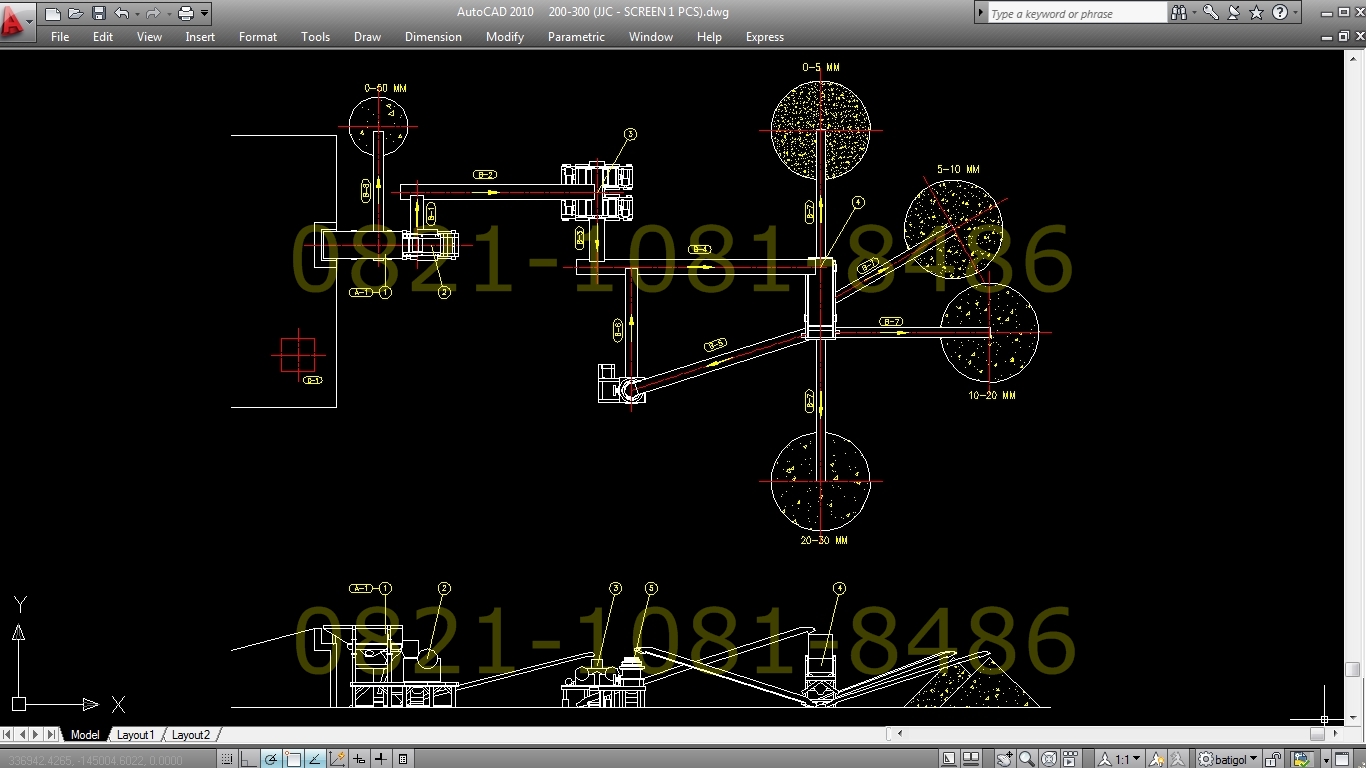Expand Help options dropdown arrow
Screen dimensions: 1366x768
click(x=1296, y=13)
